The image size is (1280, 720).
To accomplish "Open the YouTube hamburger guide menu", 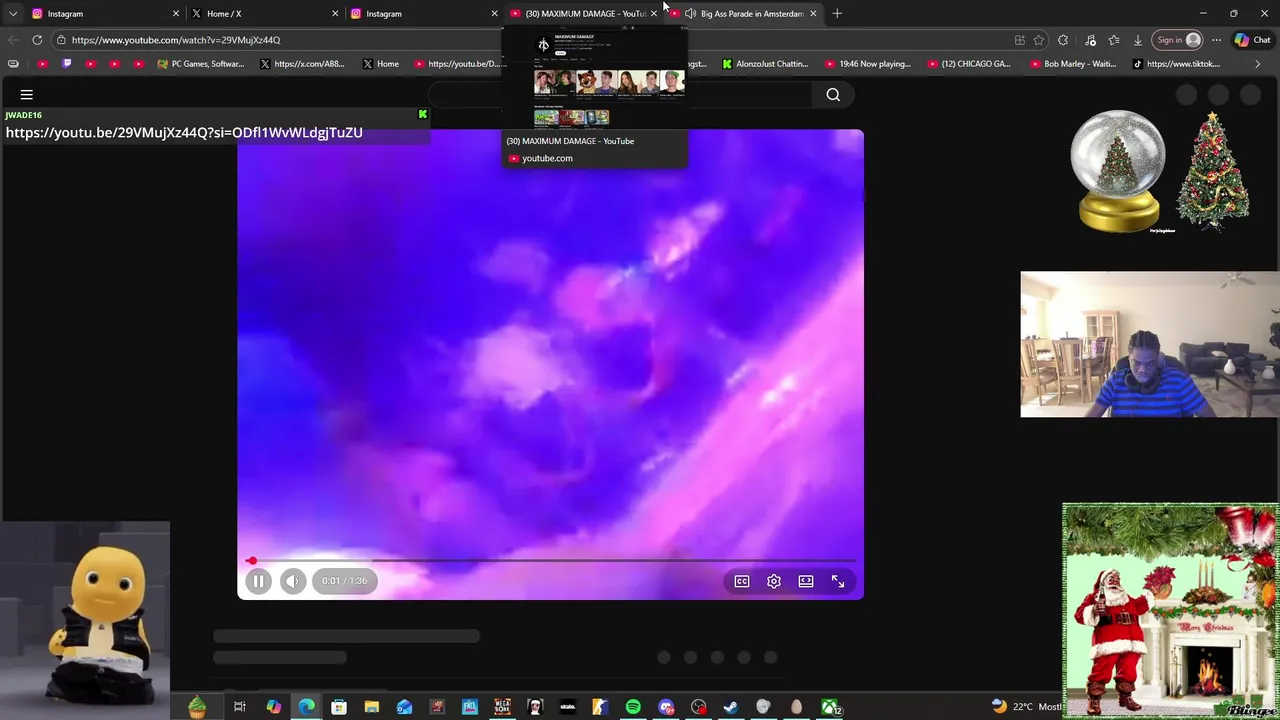I will click(27, 95).
